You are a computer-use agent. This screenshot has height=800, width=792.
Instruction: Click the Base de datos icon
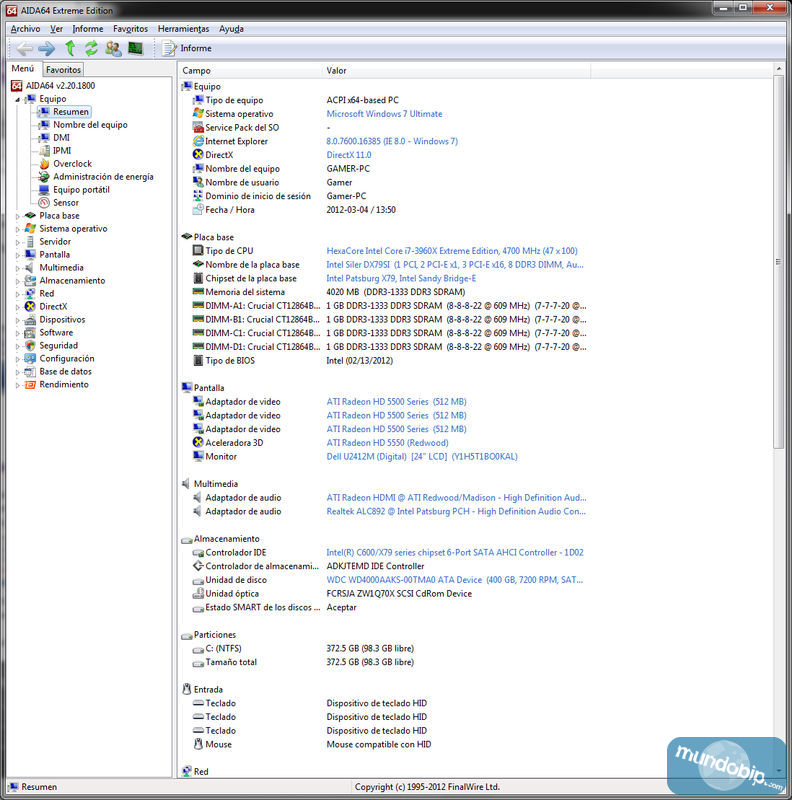(x=31, y=372)
